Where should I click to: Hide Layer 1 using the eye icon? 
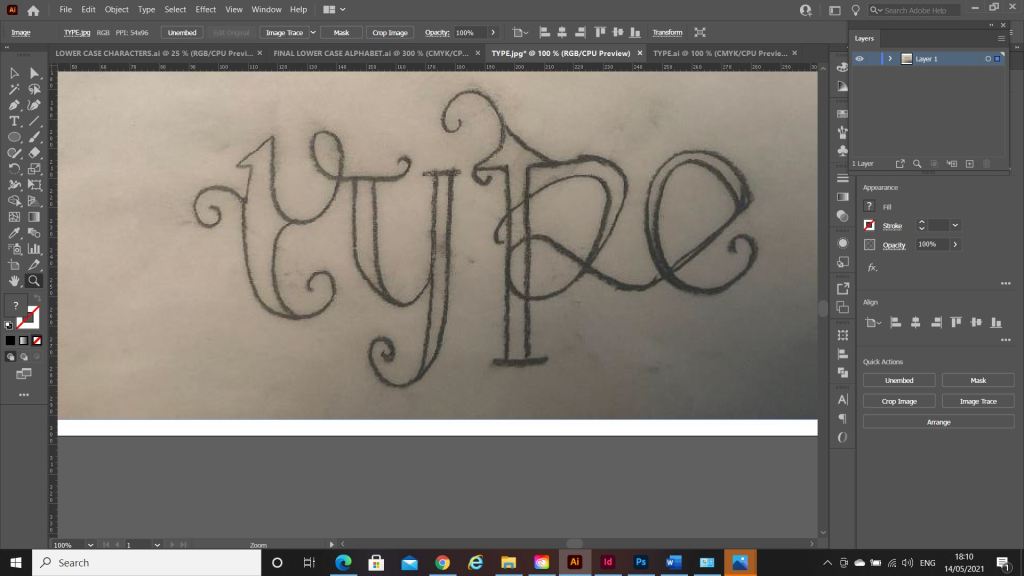point(859,59)
